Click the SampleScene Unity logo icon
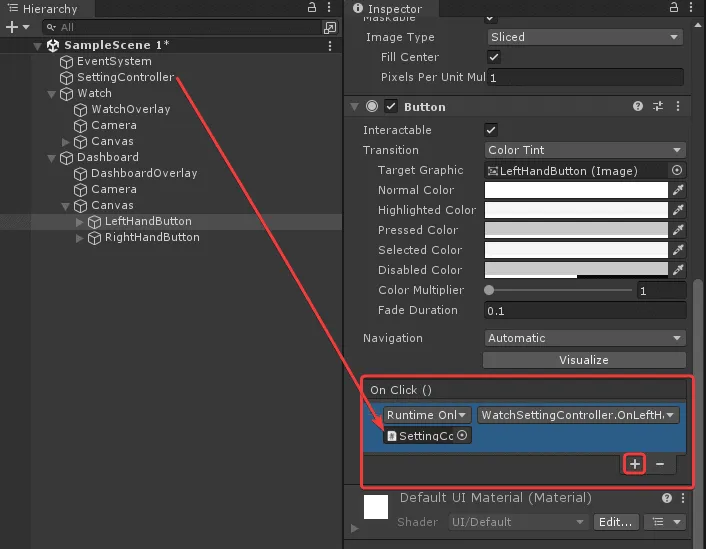 53,45
